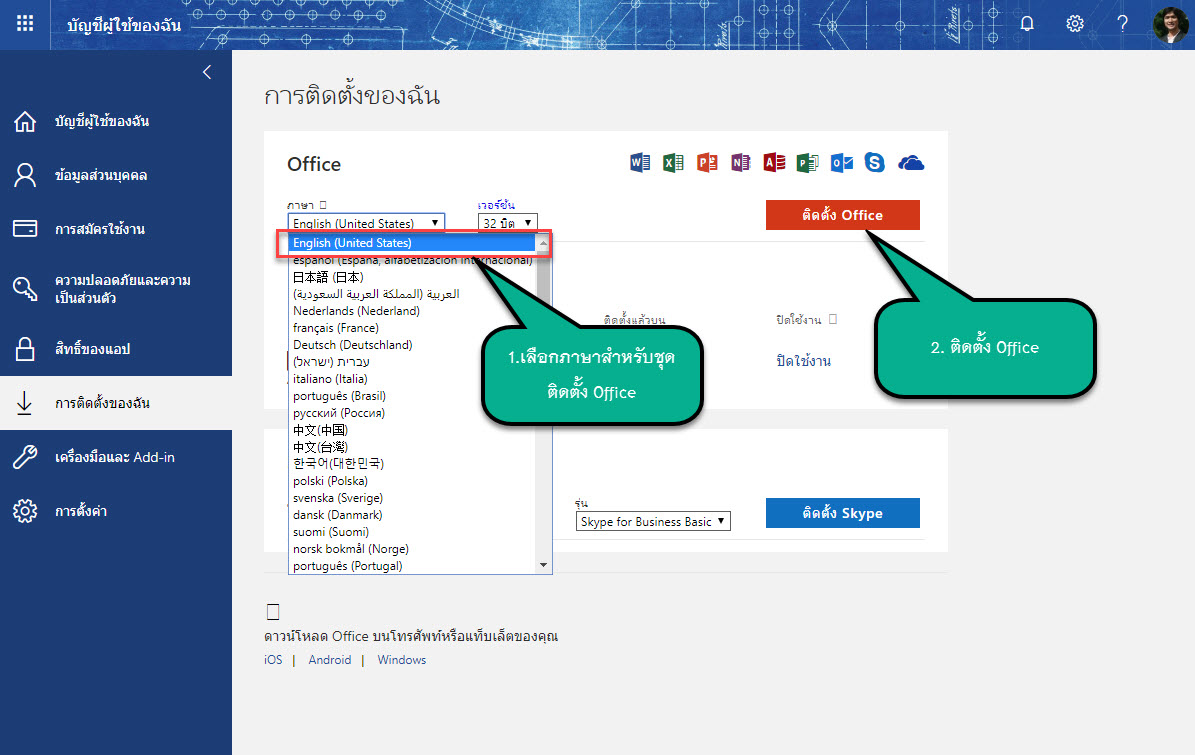The width and height of the screenshot is (1195, 755).
Task: Click the Skype app icon
Action: (875, 163)
